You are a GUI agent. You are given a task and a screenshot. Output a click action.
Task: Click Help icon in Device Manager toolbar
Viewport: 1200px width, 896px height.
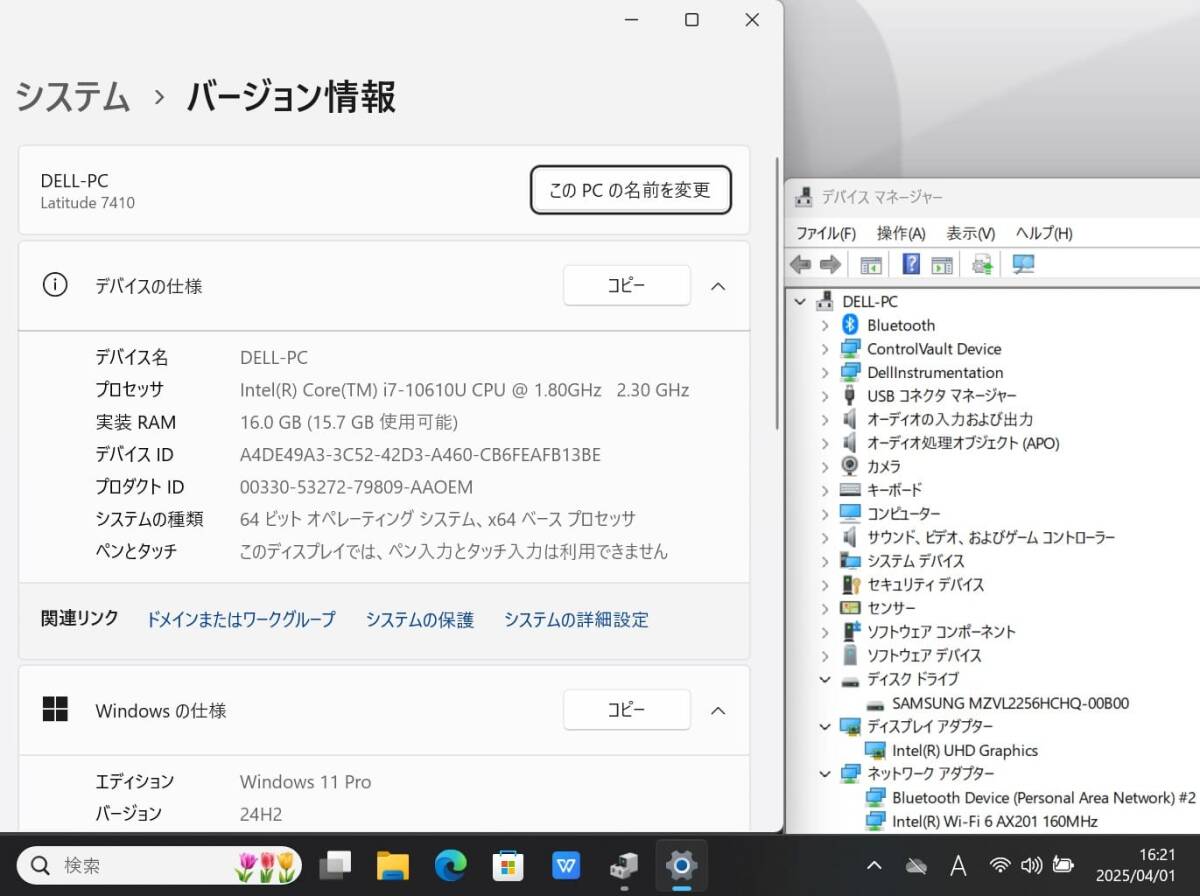tap(911, 264)
